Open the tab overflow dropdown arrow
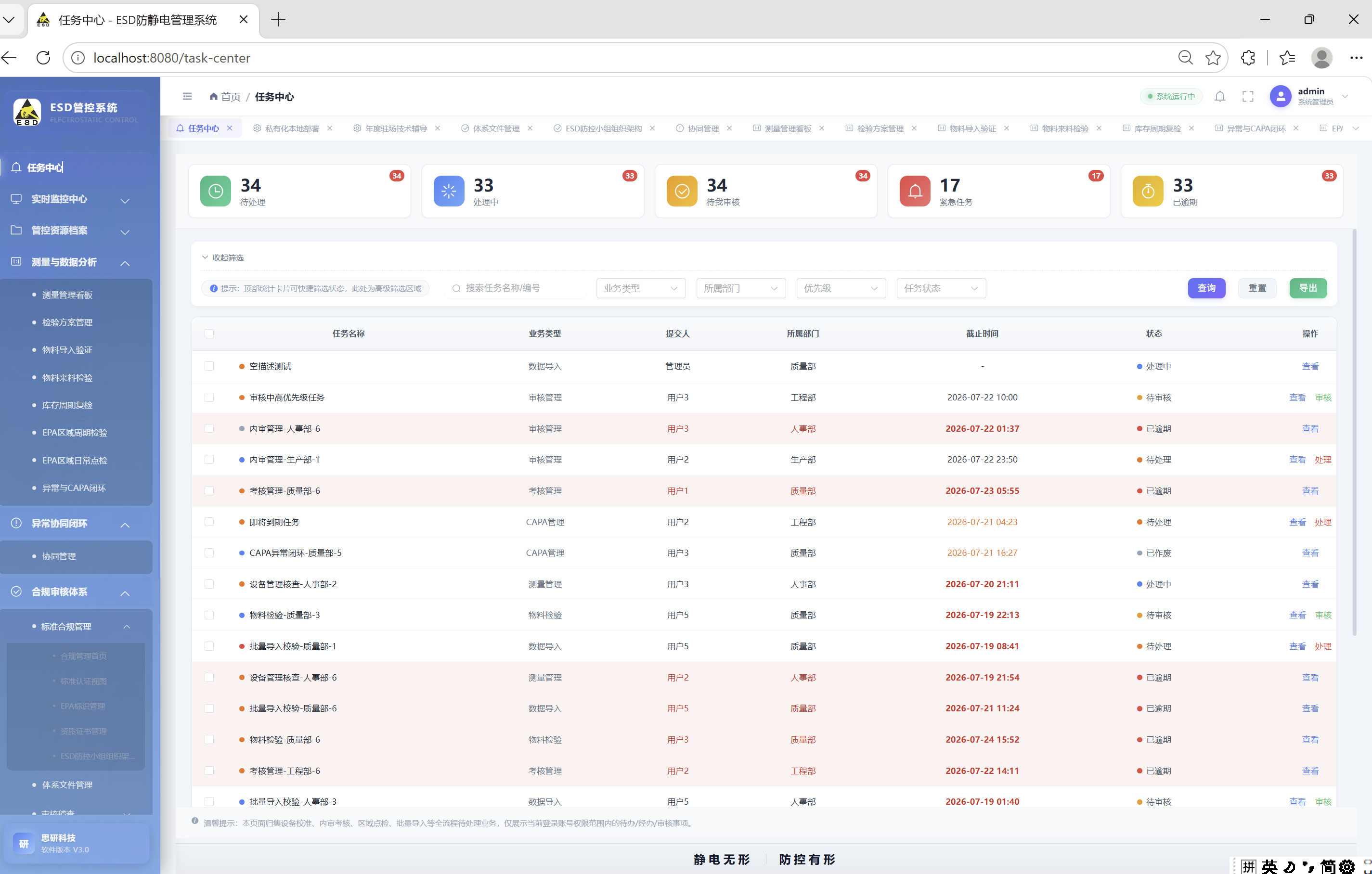This screenshot has height=874, width=1372. 1356,128
